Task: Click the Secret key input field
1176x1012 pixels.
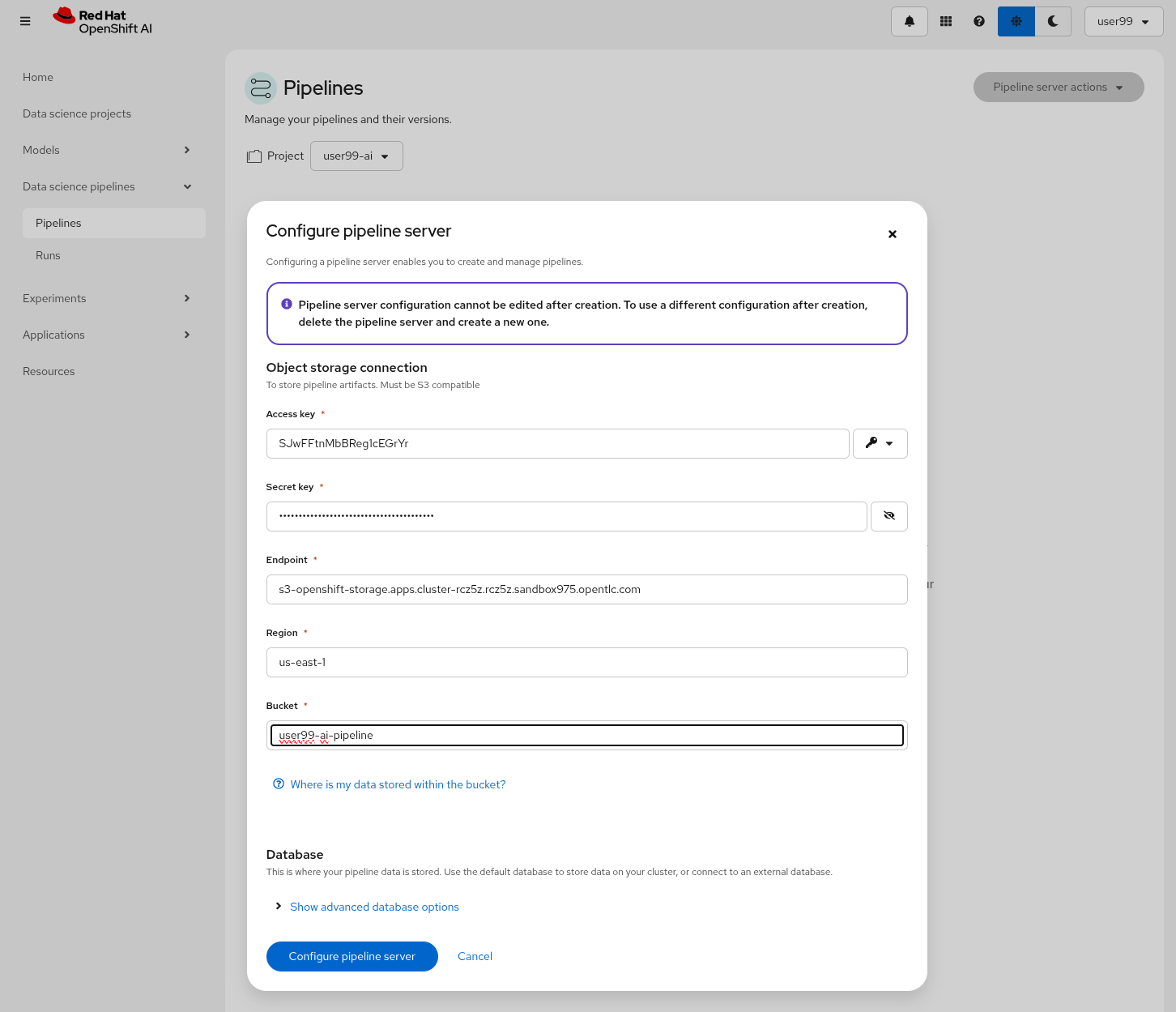Action: pos(567,516)
